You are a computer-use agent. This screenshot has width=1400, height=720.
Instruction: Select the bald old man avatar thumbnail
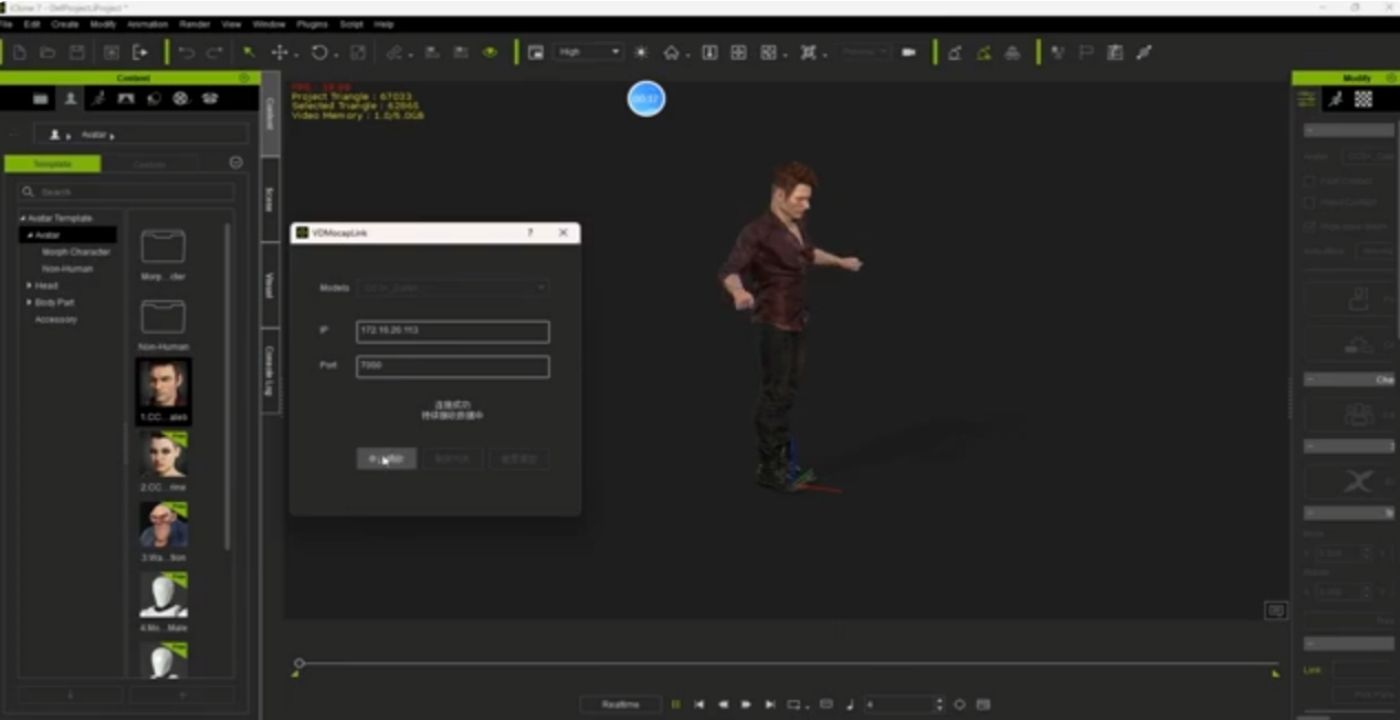[x=164, y=525]
